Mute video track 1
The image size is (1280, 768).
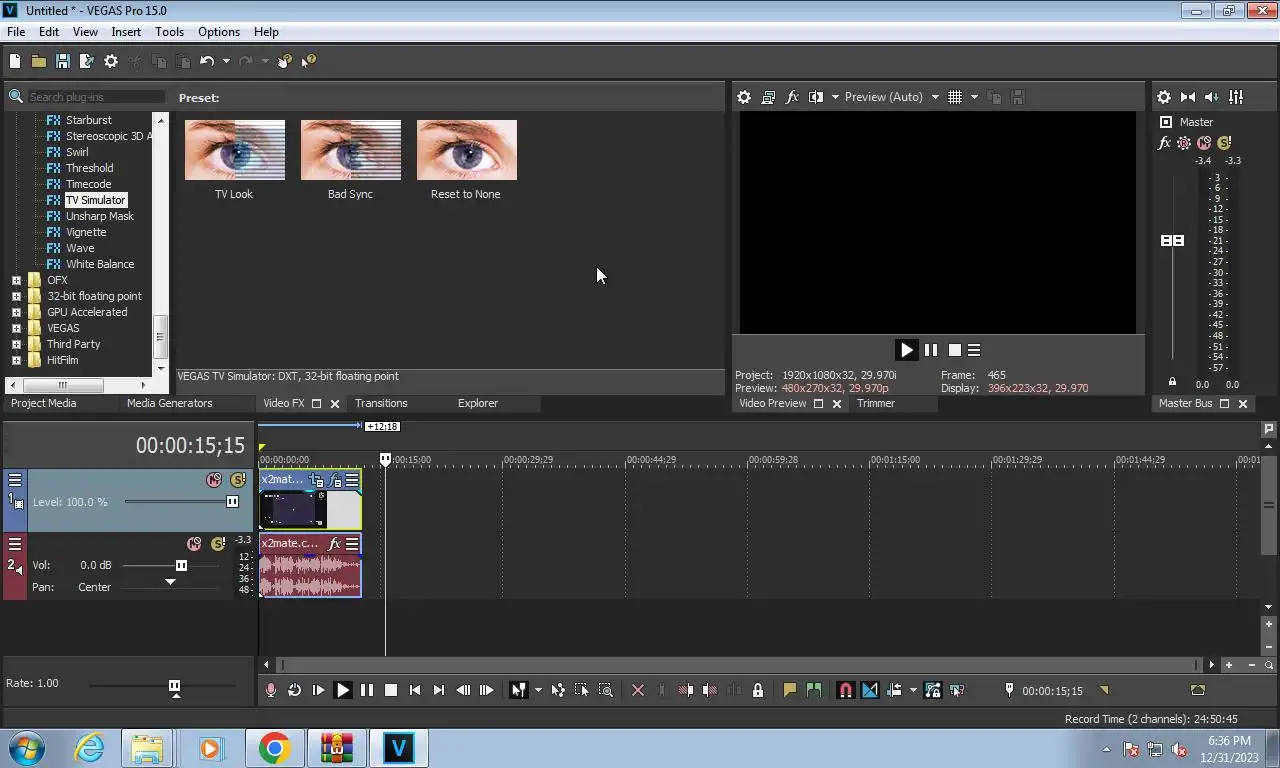click(x=214, y=480)
